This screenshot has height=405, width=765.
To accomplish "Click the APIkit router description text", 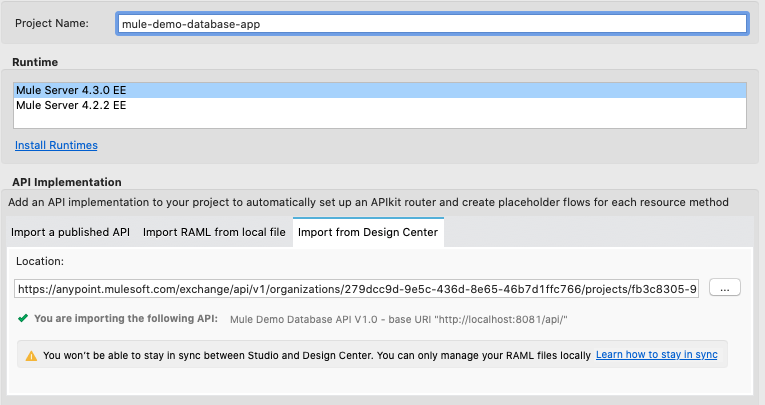I will tap(368, 202).
